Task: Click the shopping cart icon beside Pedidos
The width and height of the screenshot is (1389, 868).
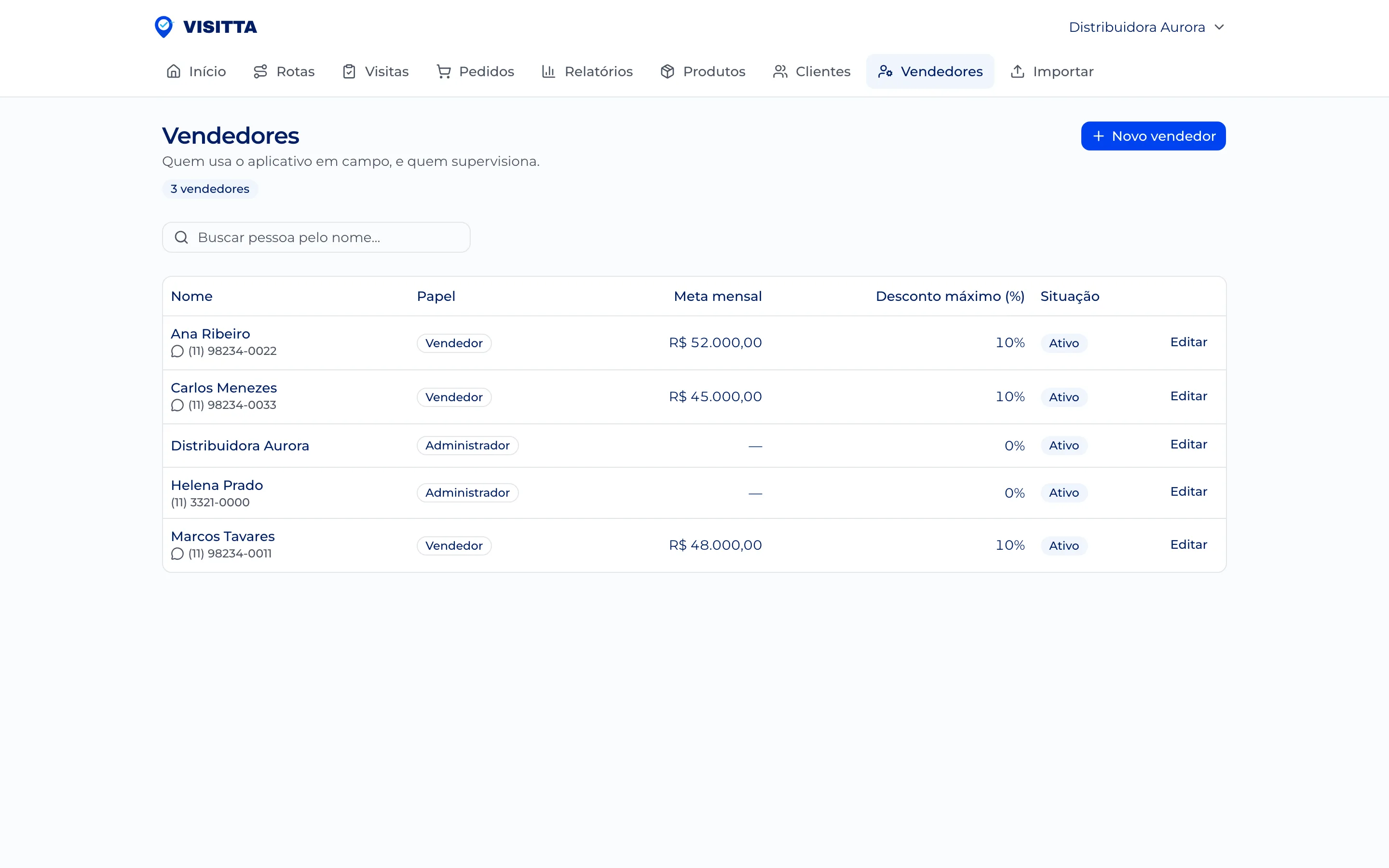Action: 443,71
